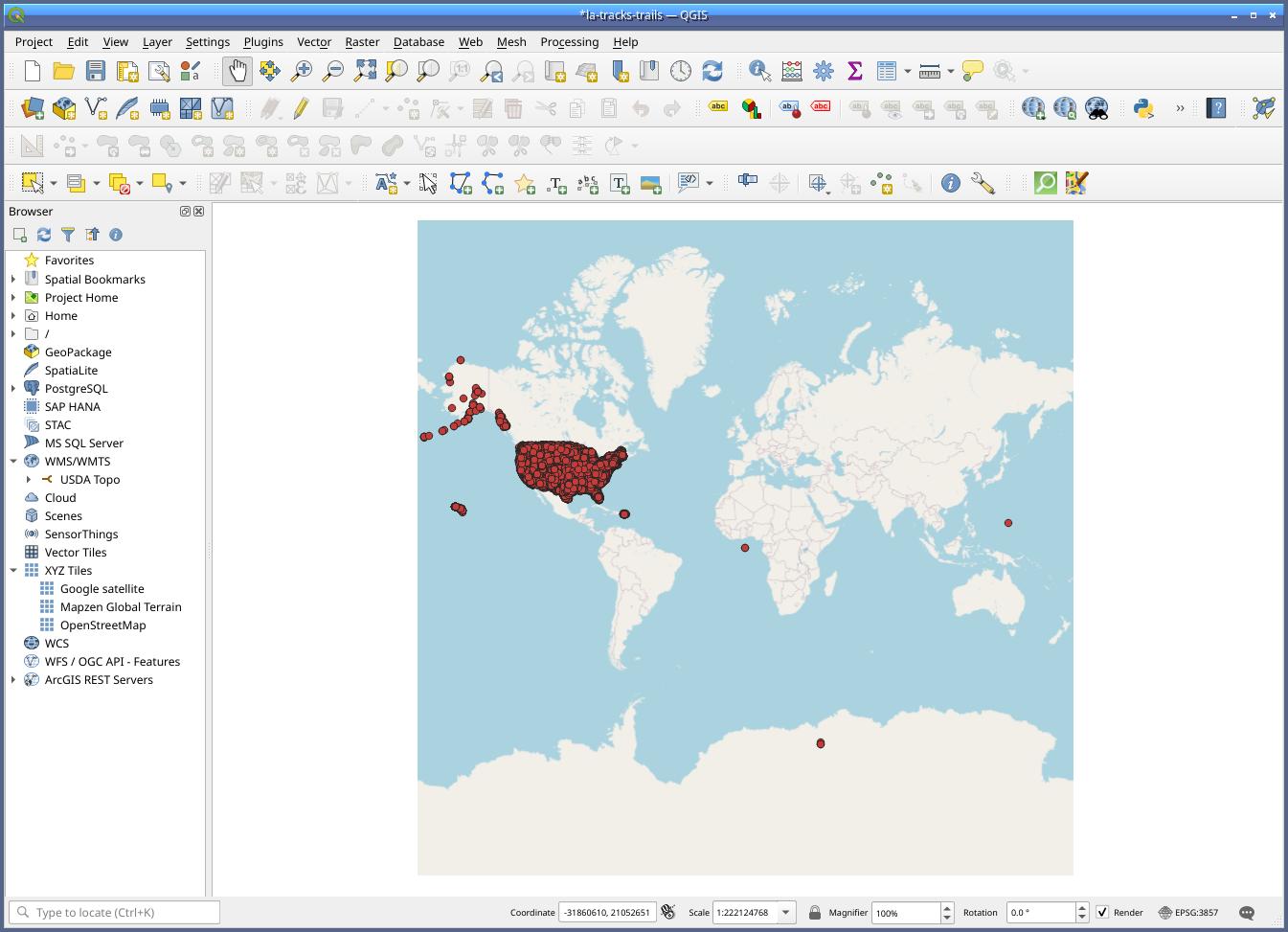Open the Scale dropdown list

coord(785,912)
